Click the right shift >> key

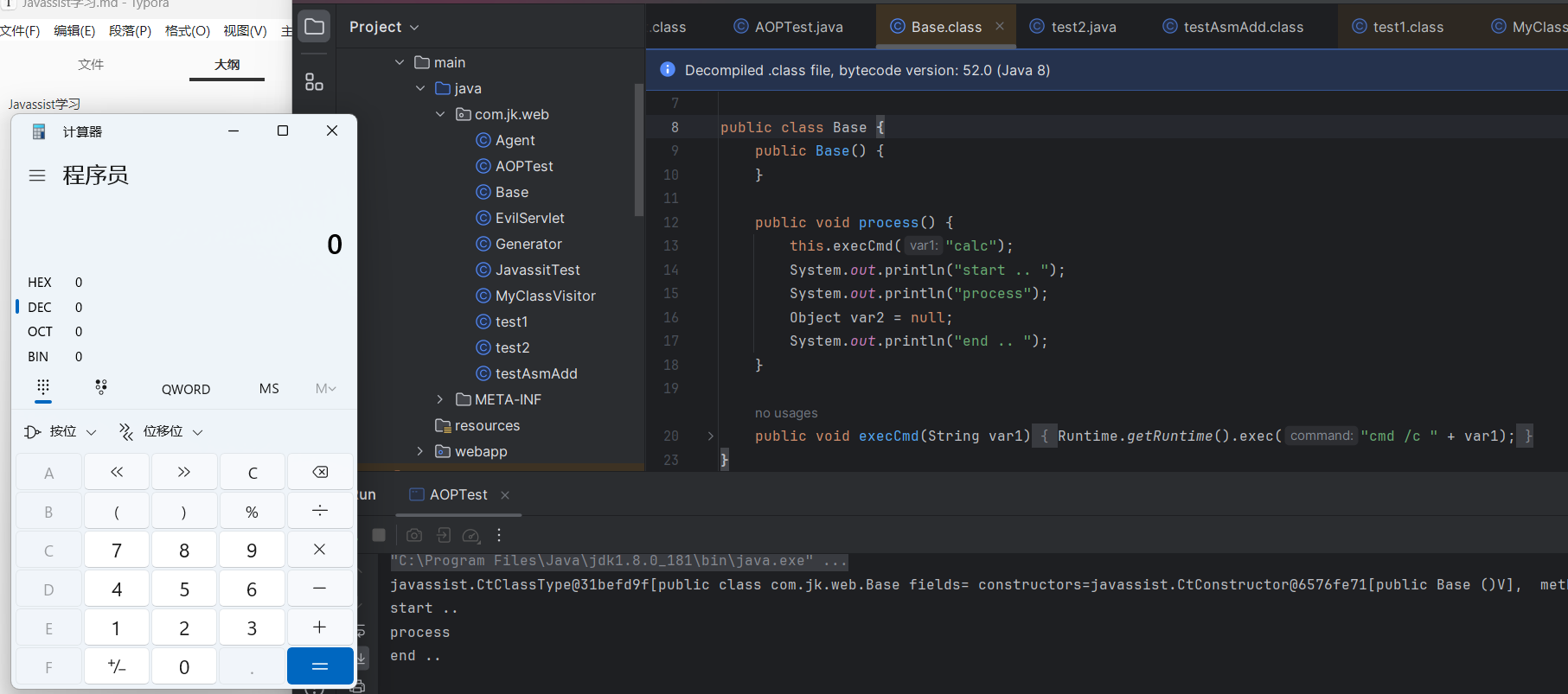pos(184,472)
